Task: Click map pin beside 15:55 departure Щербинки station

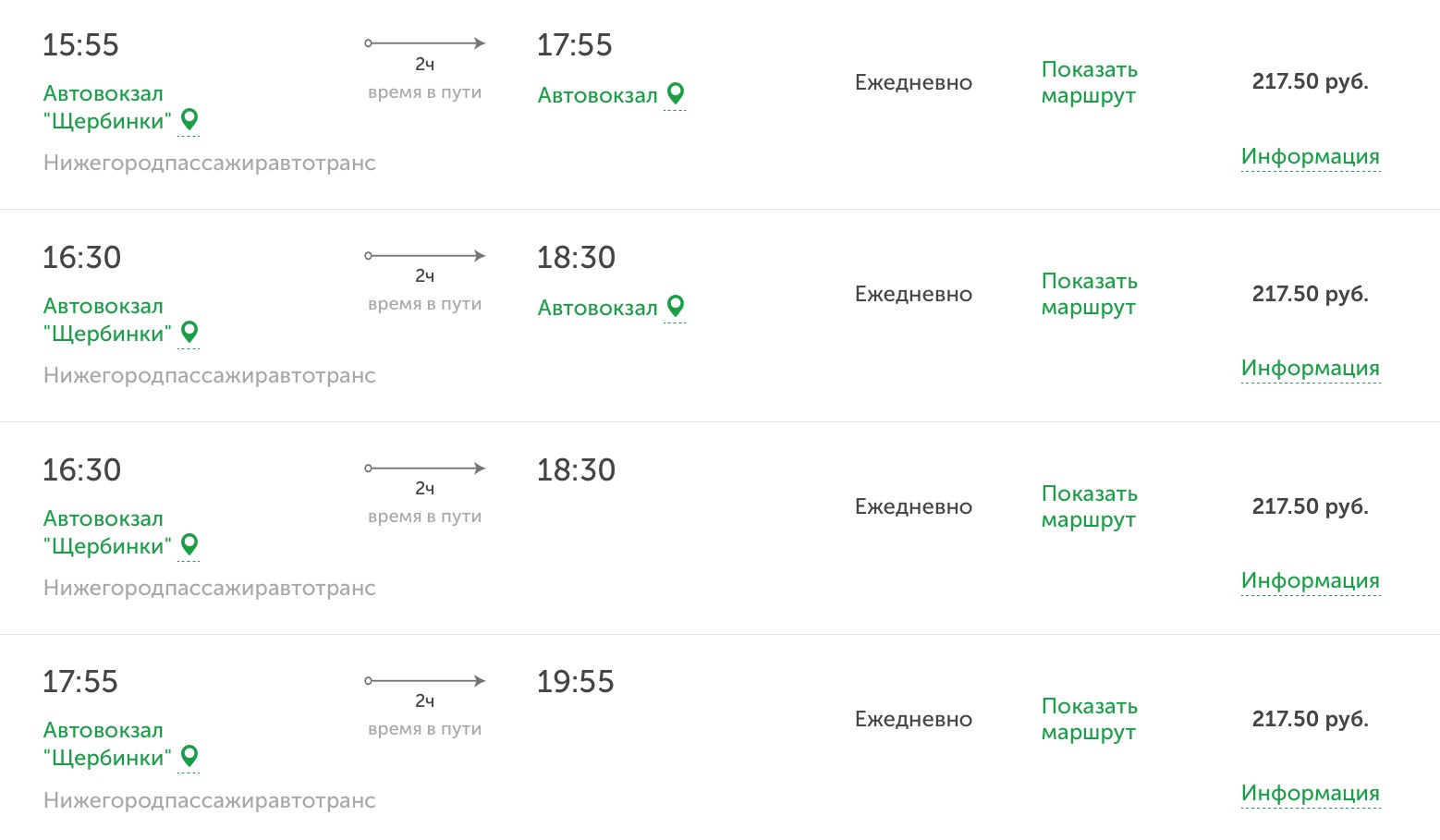Action: click(189, 119)
